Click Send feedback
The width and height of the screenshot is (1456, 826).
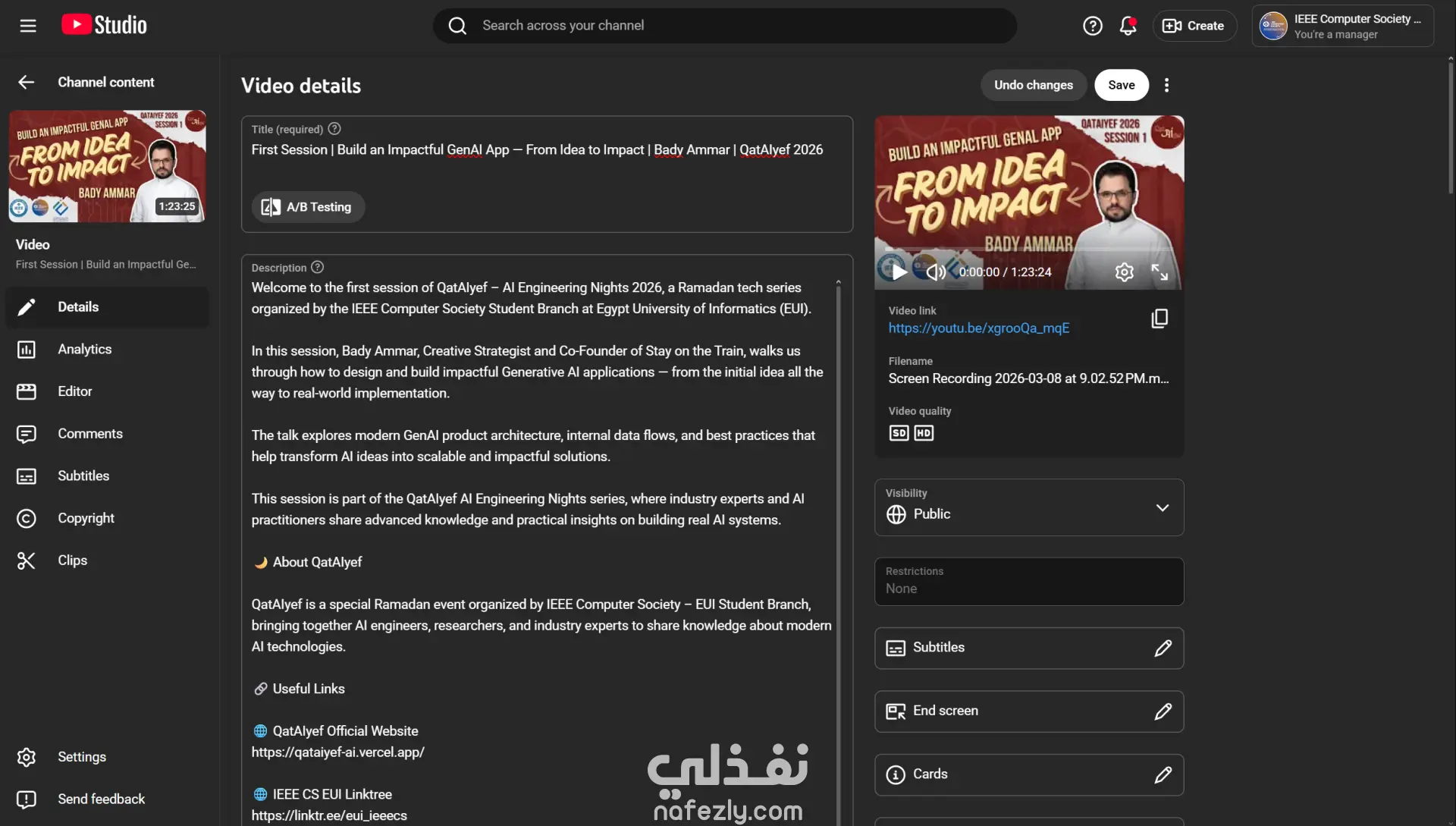[107, 799]
